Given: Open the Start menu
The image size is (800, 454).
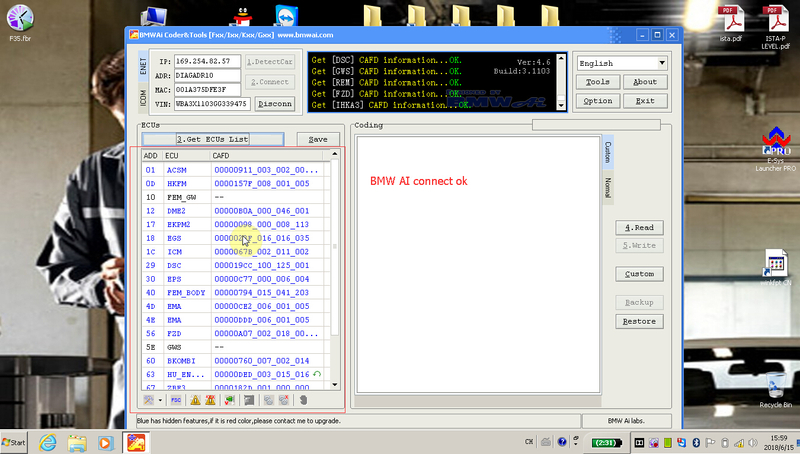Looking at the screenshot, I should (14, 442).
